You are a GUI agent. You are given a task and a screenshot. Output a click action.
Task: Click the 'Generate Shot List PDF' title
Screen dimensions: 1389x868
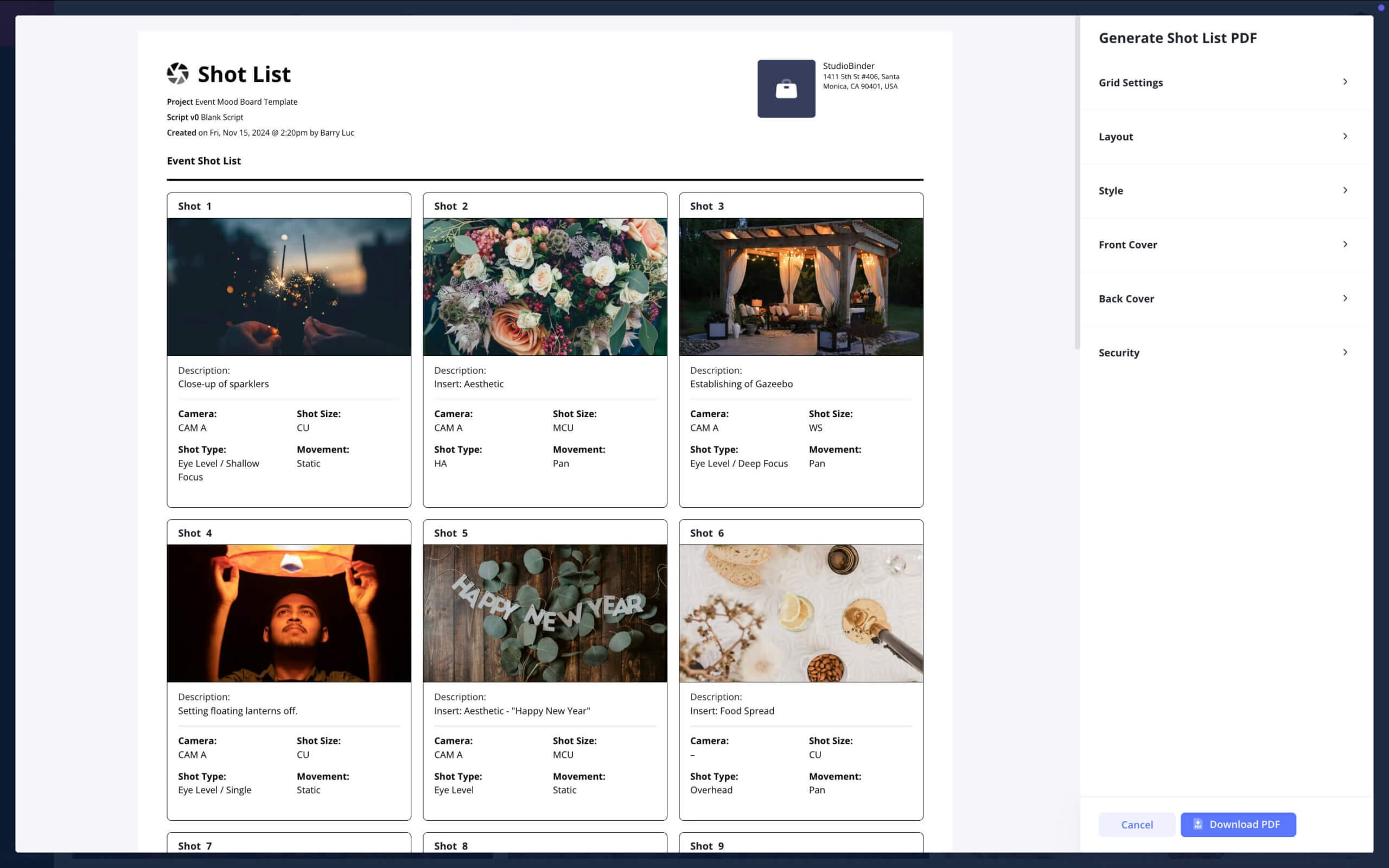(x=1177, y=38)
